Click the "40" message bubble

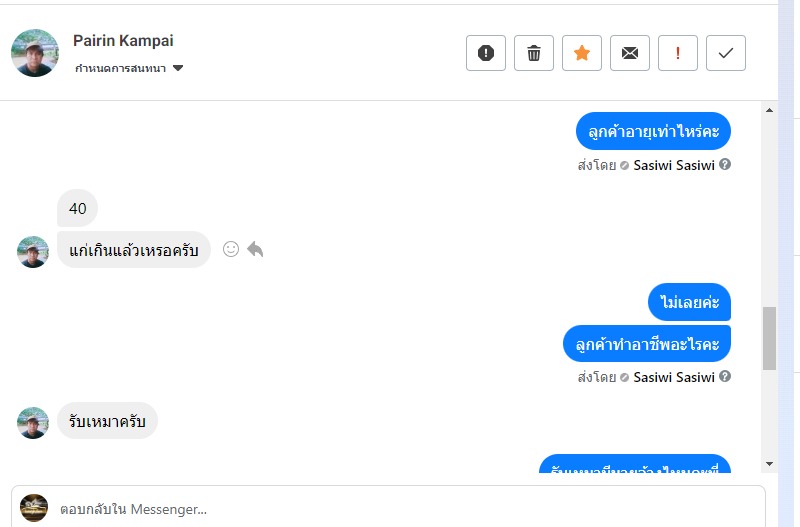pos(78,208)
